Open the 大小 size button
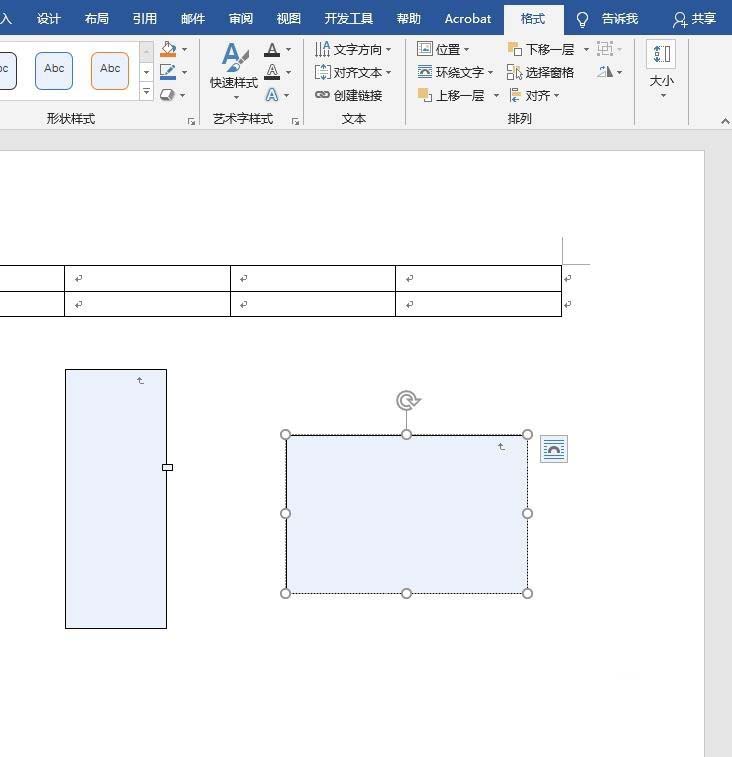This screenshot has width=732, height=757. [x=661, y=70]
